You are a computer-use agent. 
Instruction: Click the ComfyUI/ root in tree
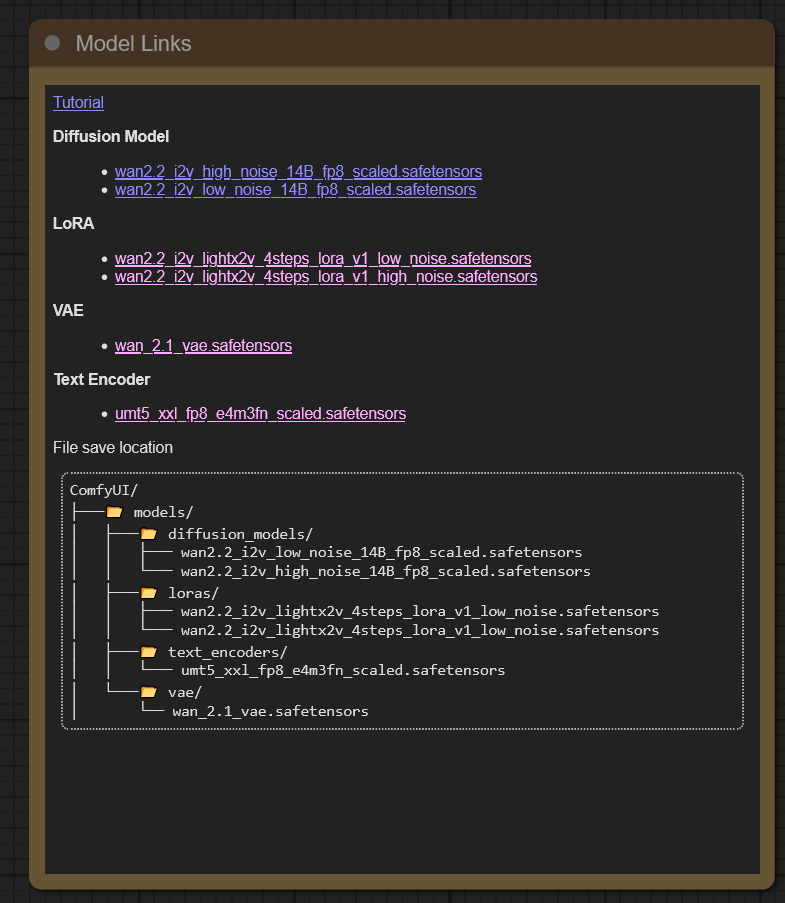pyautogui.click(x=104, y=490)
